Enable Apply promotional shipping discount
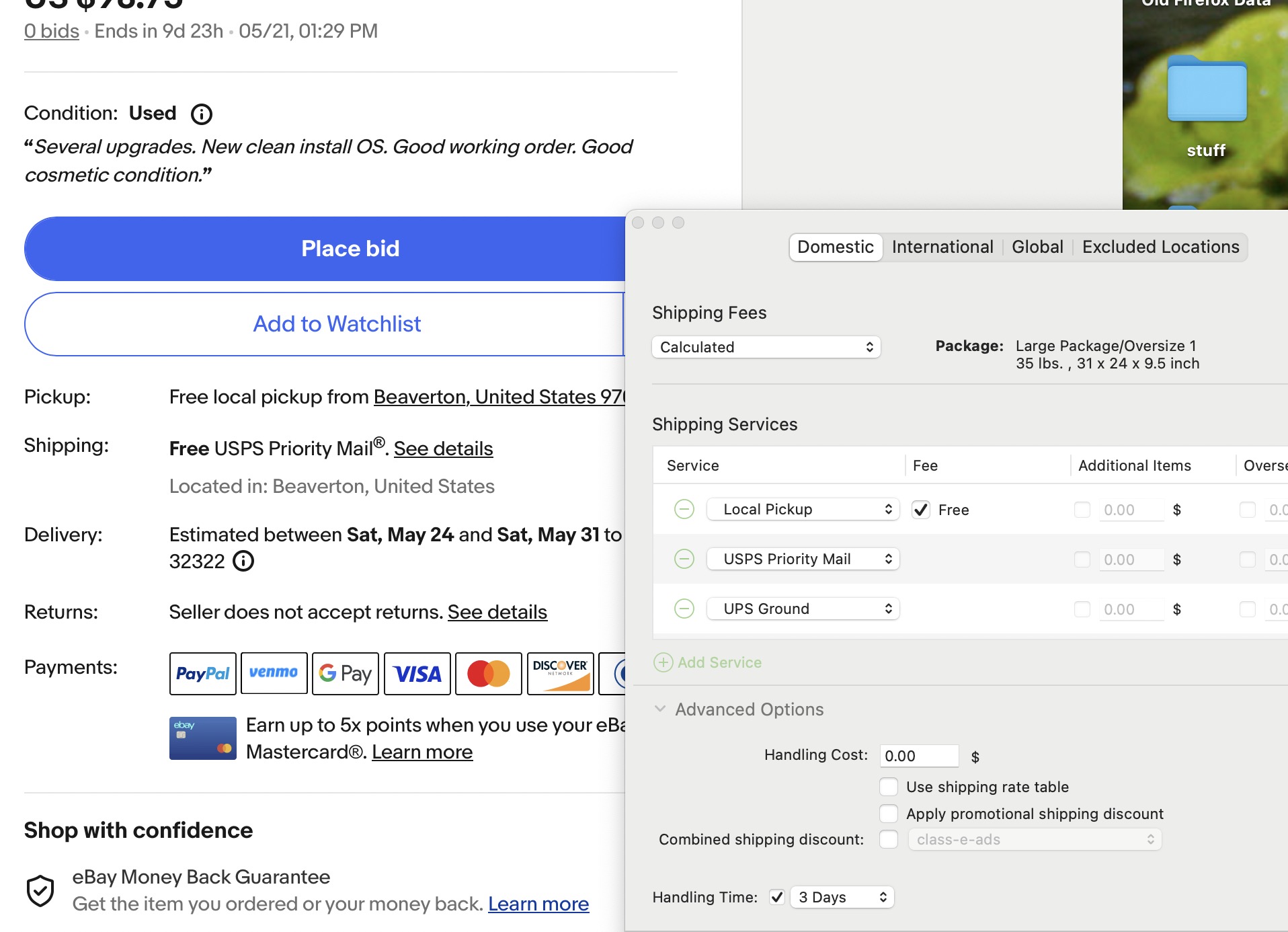 (x=889, y=814)
